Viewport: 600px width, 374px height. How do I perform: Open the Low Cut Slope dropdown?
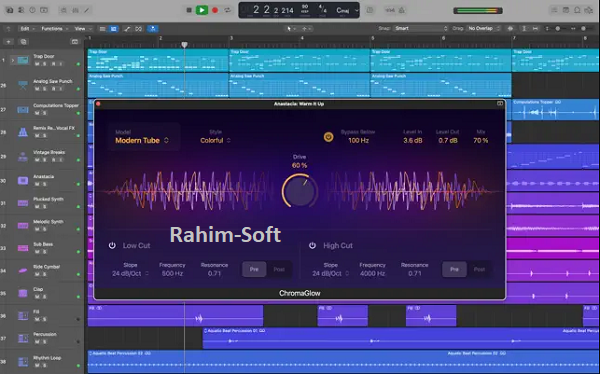pos(130,274)
